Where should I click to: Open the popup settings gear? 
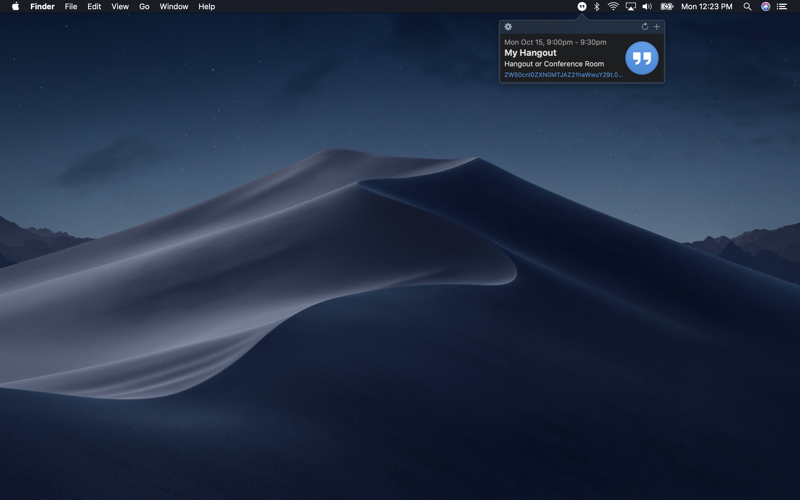pyautogui.click(x=508, y=27)
